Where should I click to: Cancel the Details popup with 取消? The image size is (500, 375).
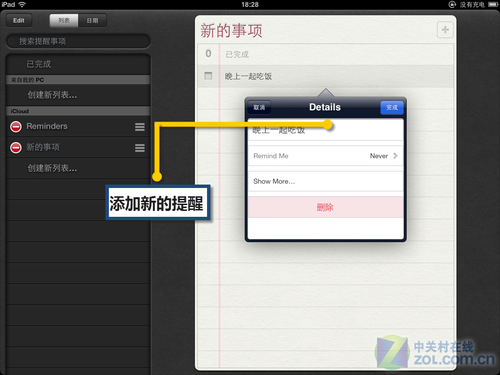click(259, 107)
